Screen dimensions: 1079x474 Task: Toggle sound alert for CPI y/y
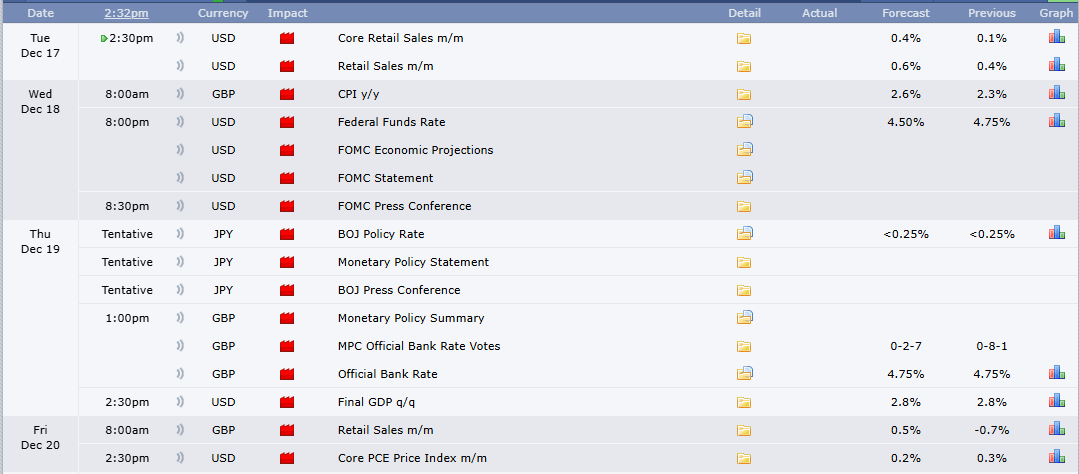click(180, 94)
